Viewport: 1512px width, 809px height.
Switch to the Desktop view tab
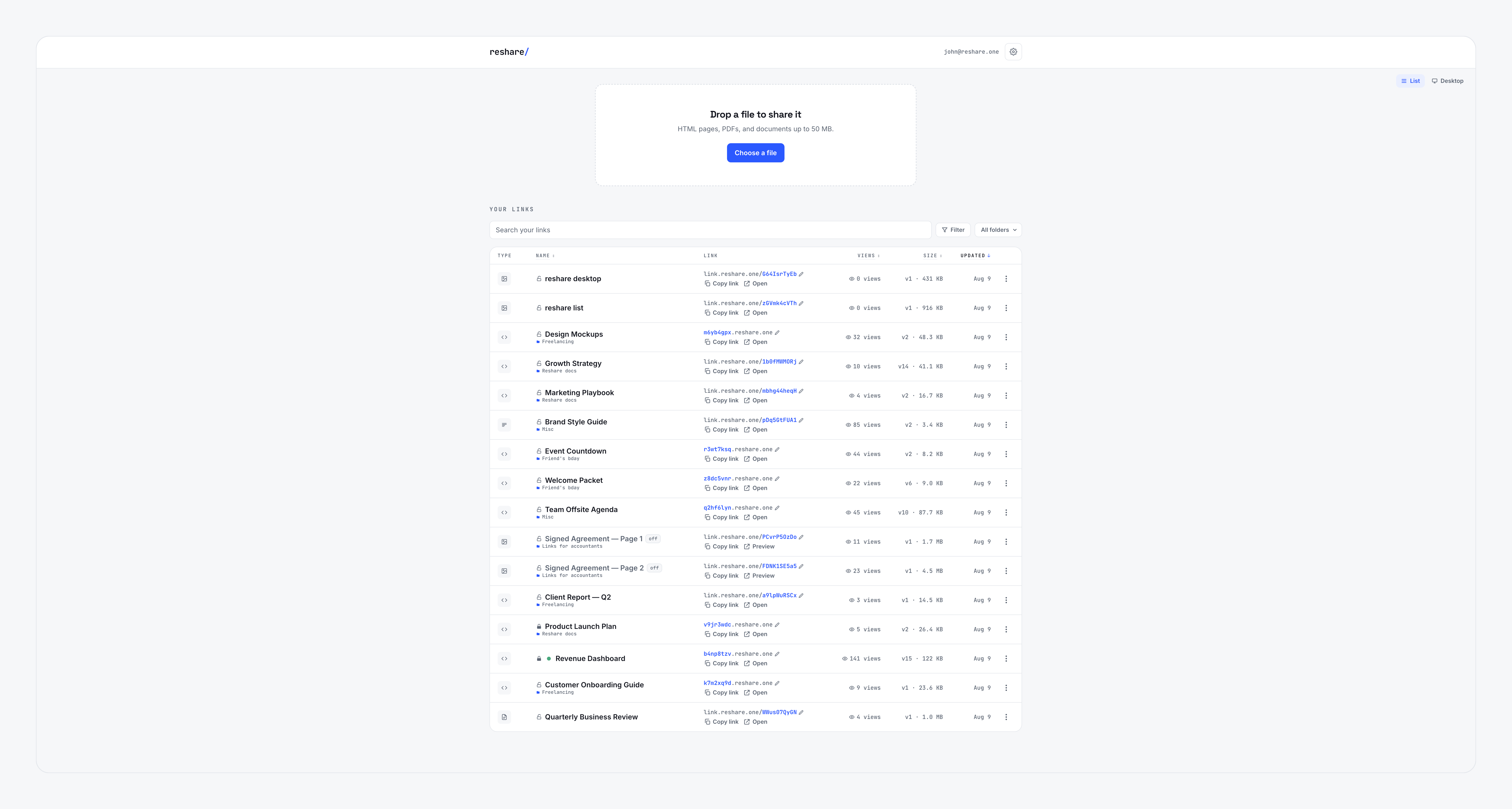coord(1447,81)
